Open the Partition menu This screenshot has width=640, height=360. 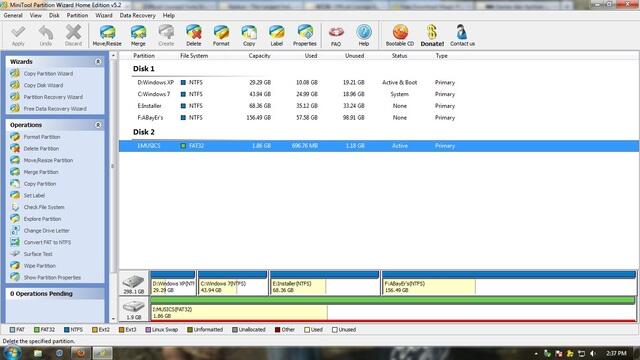(77, 16)
